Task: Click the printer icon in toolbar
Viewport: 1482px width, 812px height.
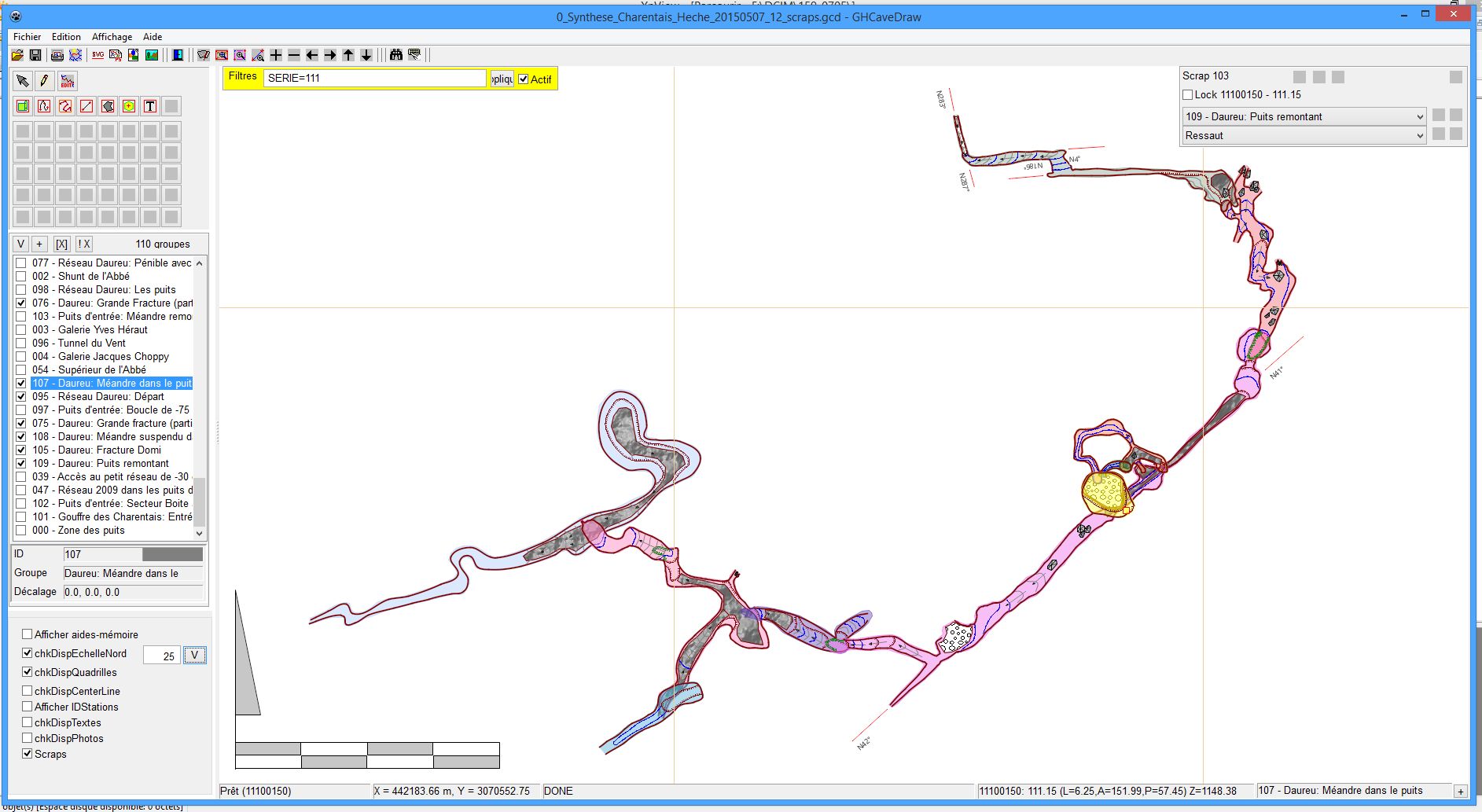Action: (57, 55)
